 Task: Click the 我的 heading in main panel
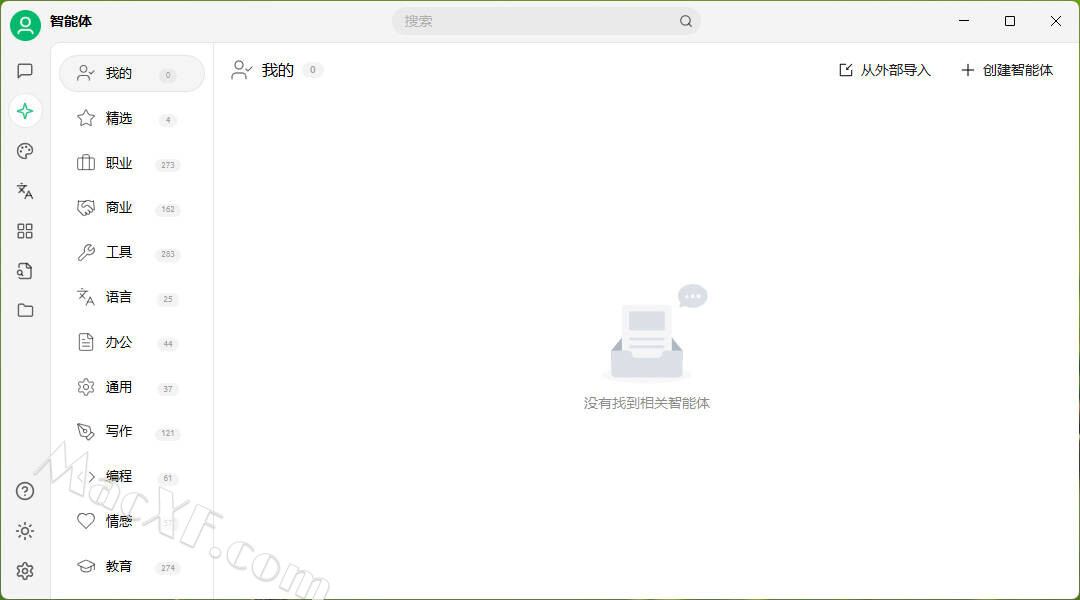(278, 70)
